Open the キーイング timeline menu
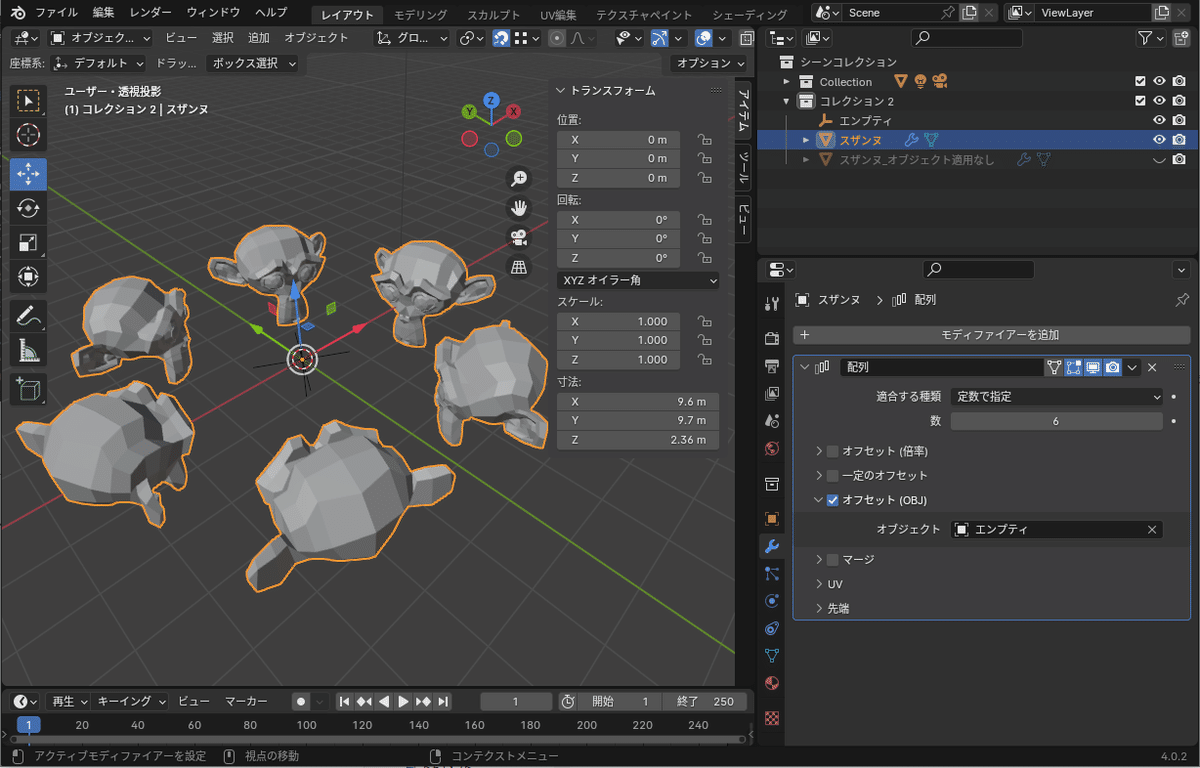Image resolution: width=1200 pixels, height=768 pixels. [131, 702]
